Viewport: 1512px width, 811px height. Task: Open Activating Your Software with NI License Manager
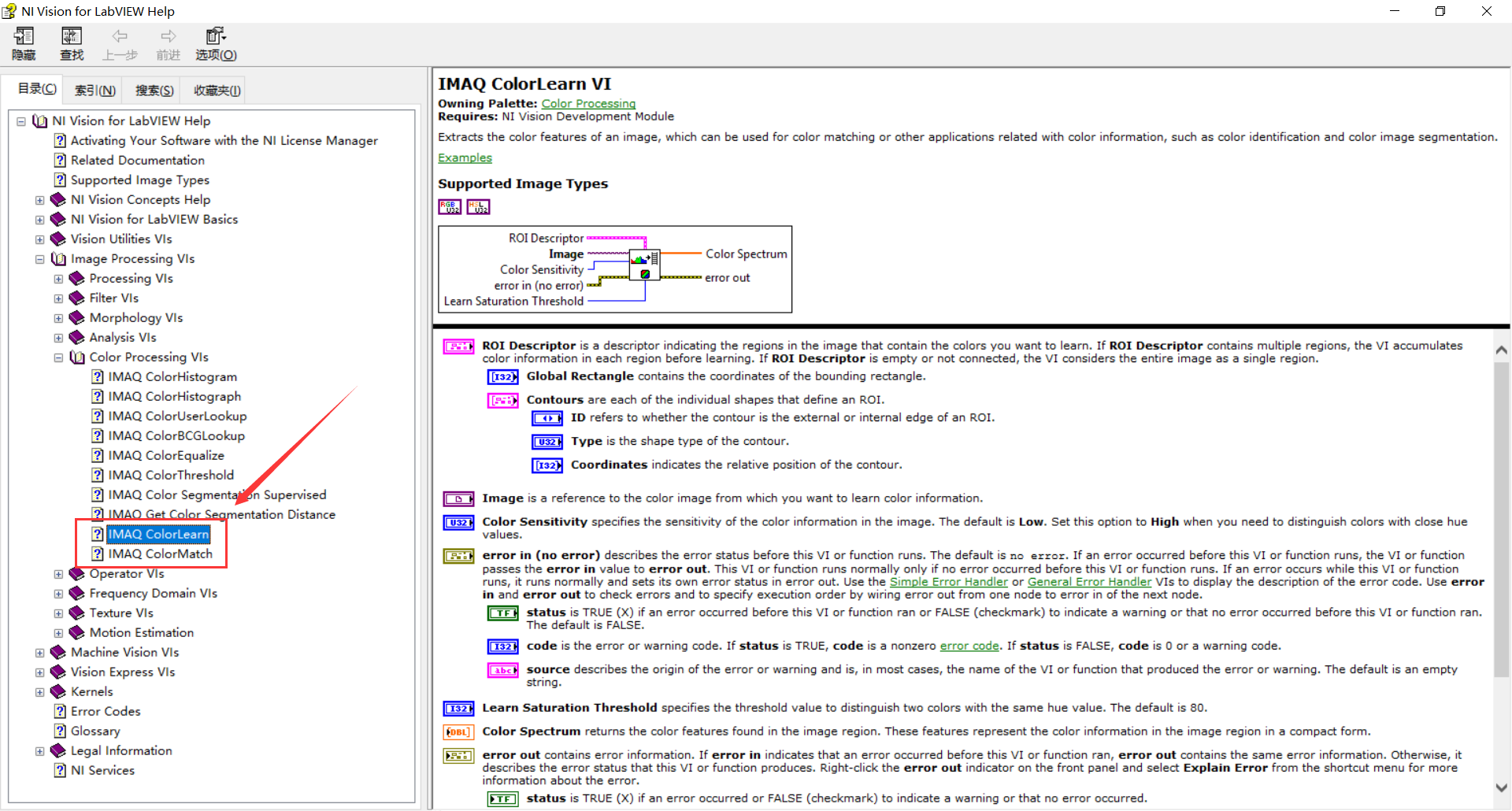[224, 141]
